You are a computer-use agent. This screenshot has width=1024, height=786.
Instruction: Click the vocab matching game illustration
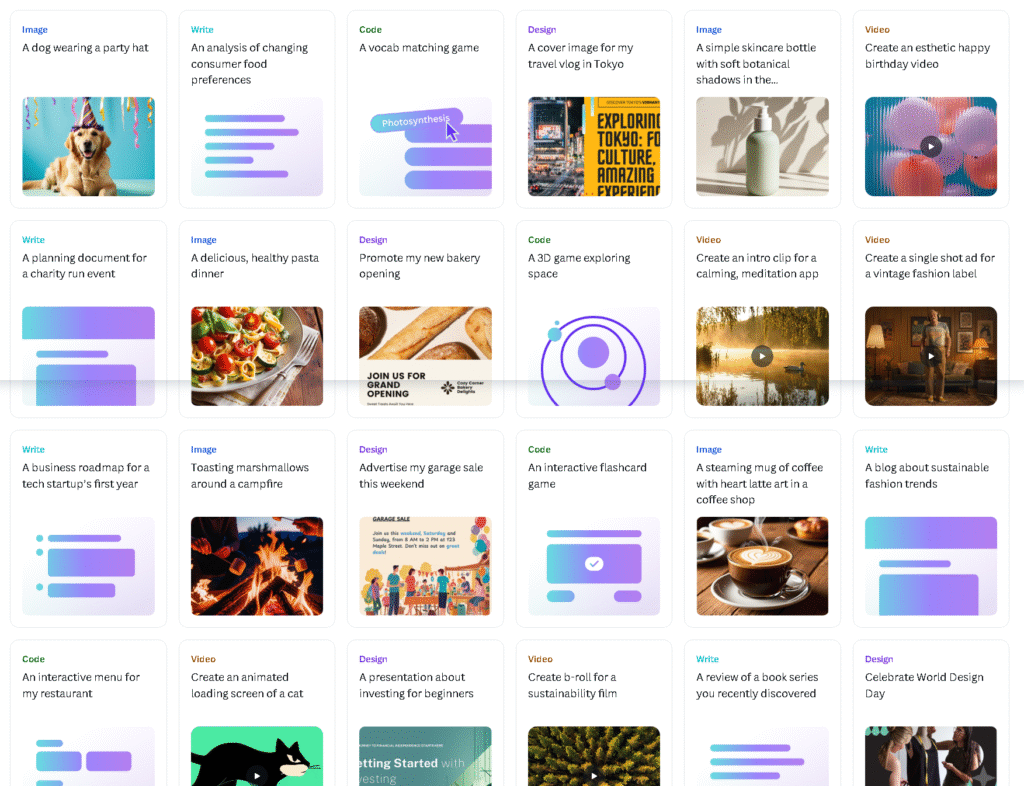click(425, 146)
